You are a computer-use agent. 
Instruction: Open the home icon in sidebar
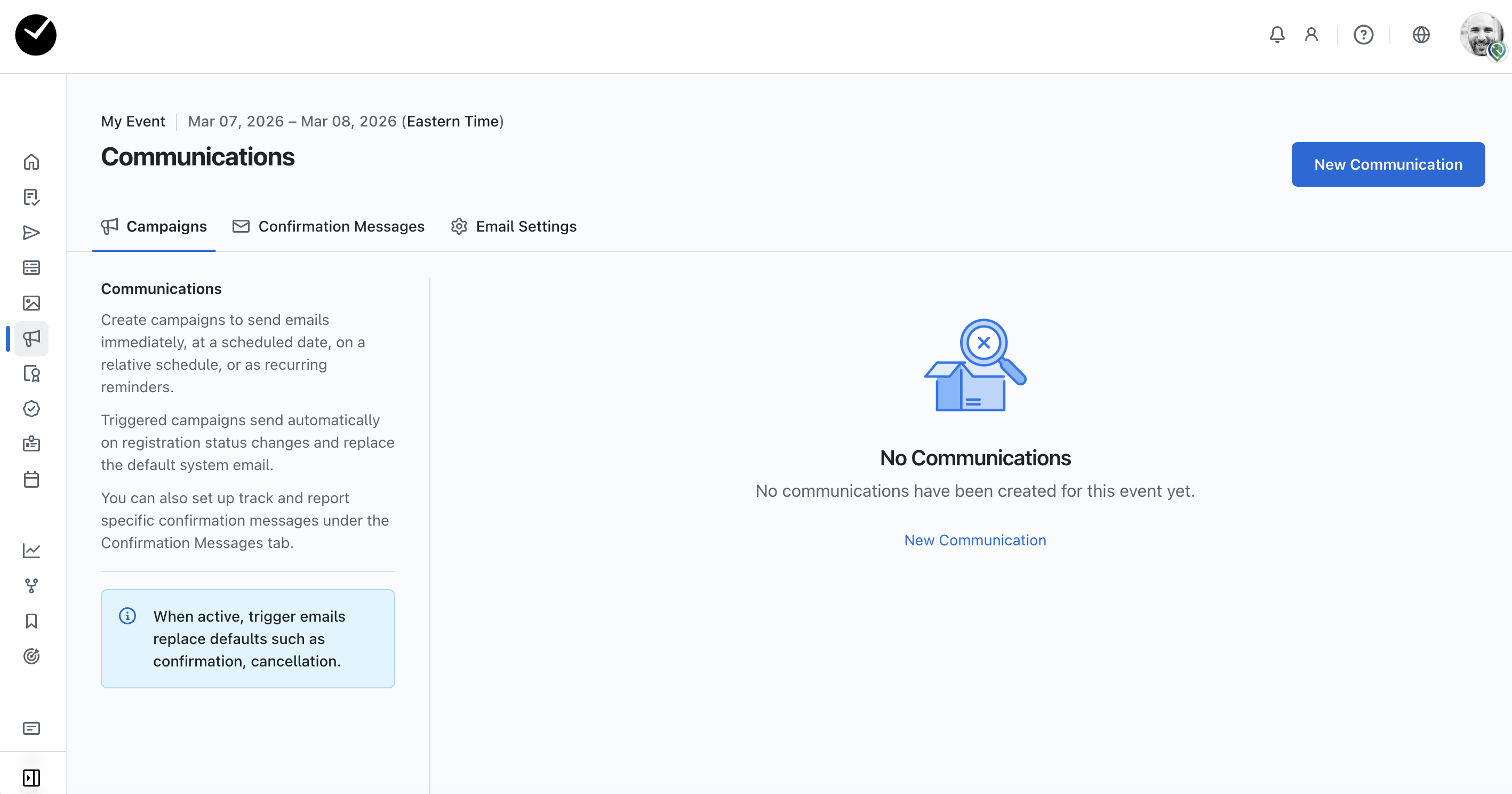(x=31, y=162)
